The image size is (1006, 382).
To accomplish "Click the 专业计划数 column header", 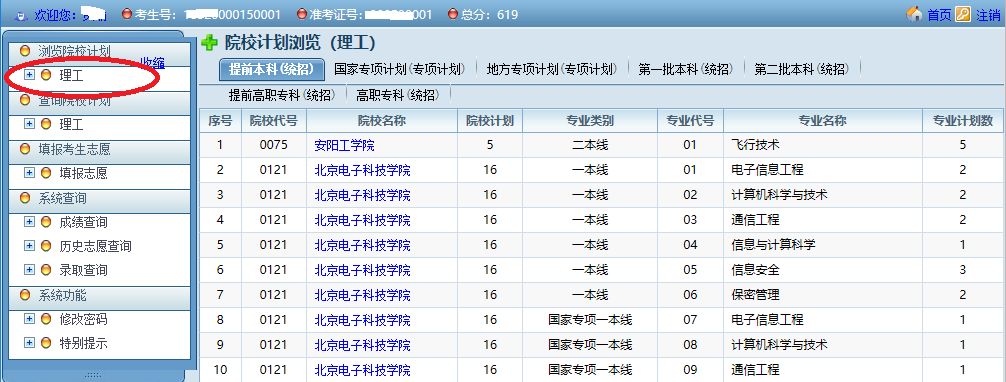I will click(963, 121).
